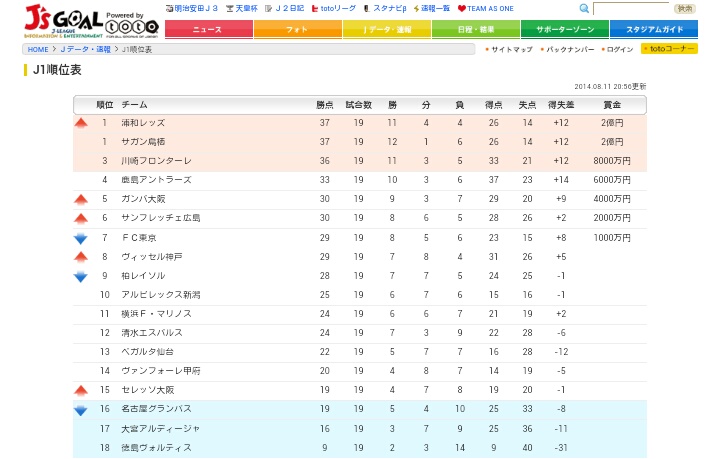Click the blue down arrow beside ＦＣ東京
Screen dimensions: 720x459
[x=81, y=238]
